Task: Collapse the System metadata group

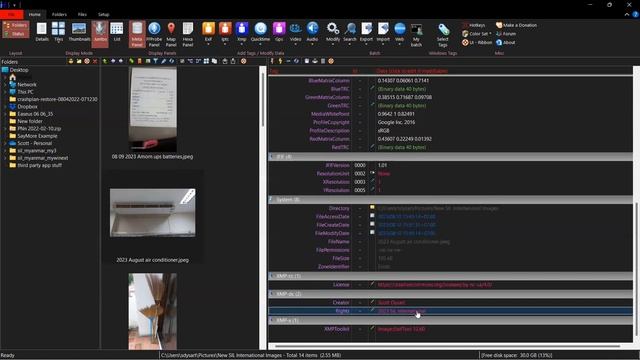Action: click(271, 199)
